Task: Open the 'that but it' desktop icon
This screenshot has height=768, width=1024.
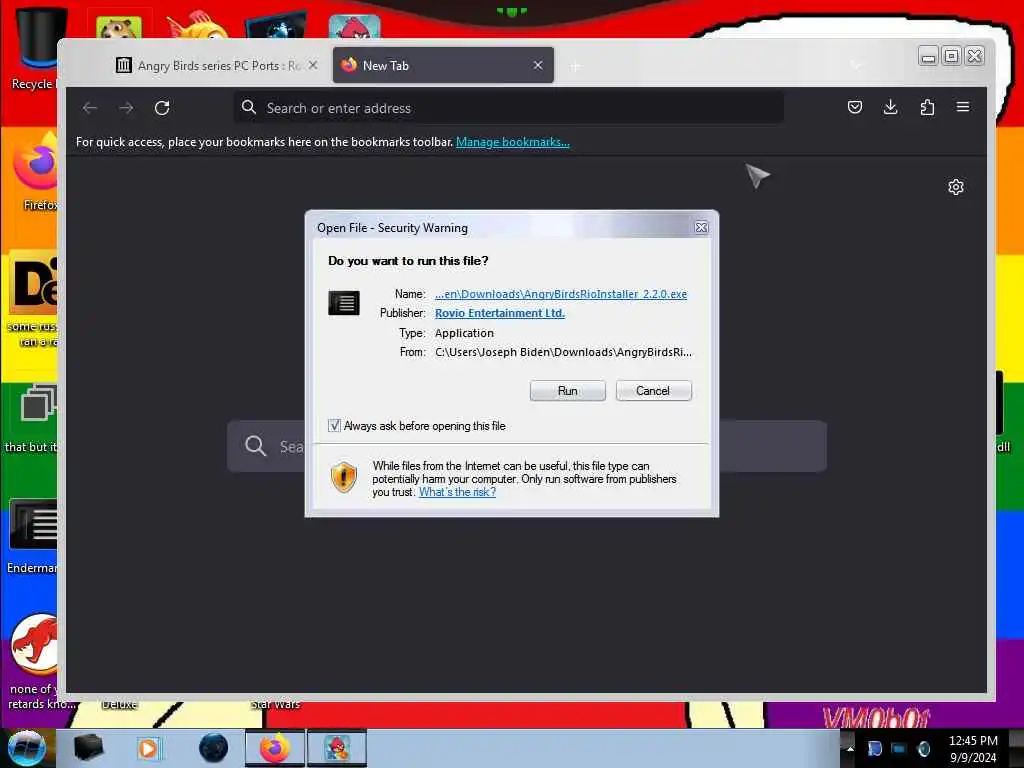Action: [33, 419]
